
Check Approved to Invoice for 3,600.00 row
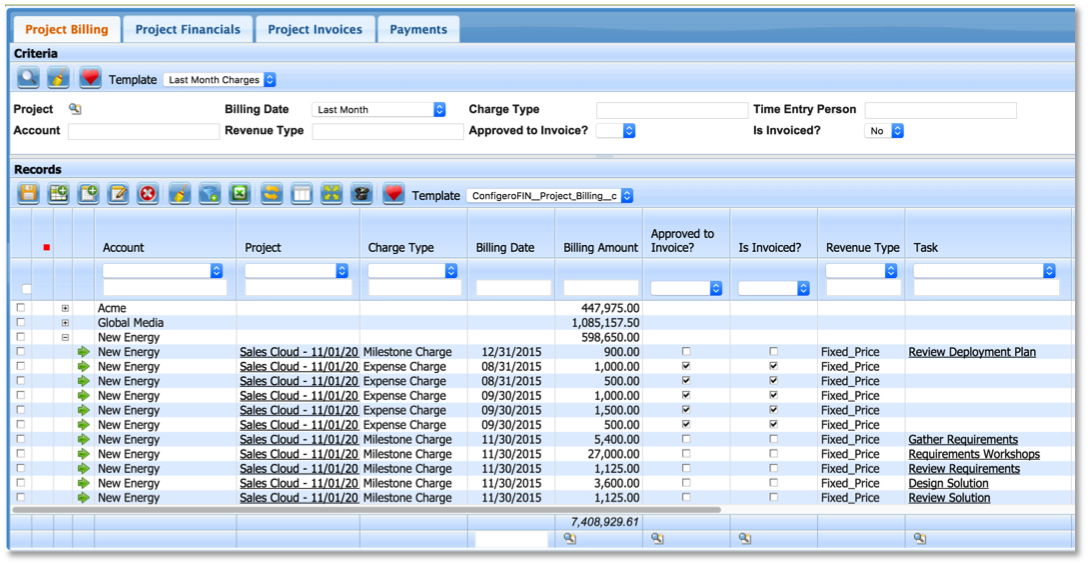tap(686, 482)
